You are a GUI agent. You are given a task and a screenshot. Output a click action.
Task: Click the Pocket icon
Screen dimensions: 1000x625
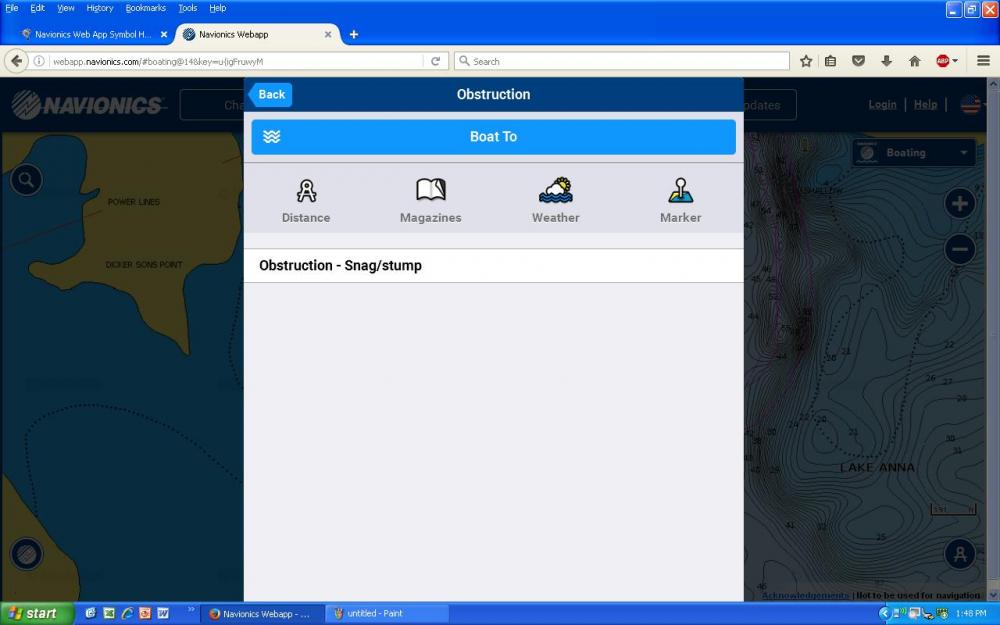[858, 61]
